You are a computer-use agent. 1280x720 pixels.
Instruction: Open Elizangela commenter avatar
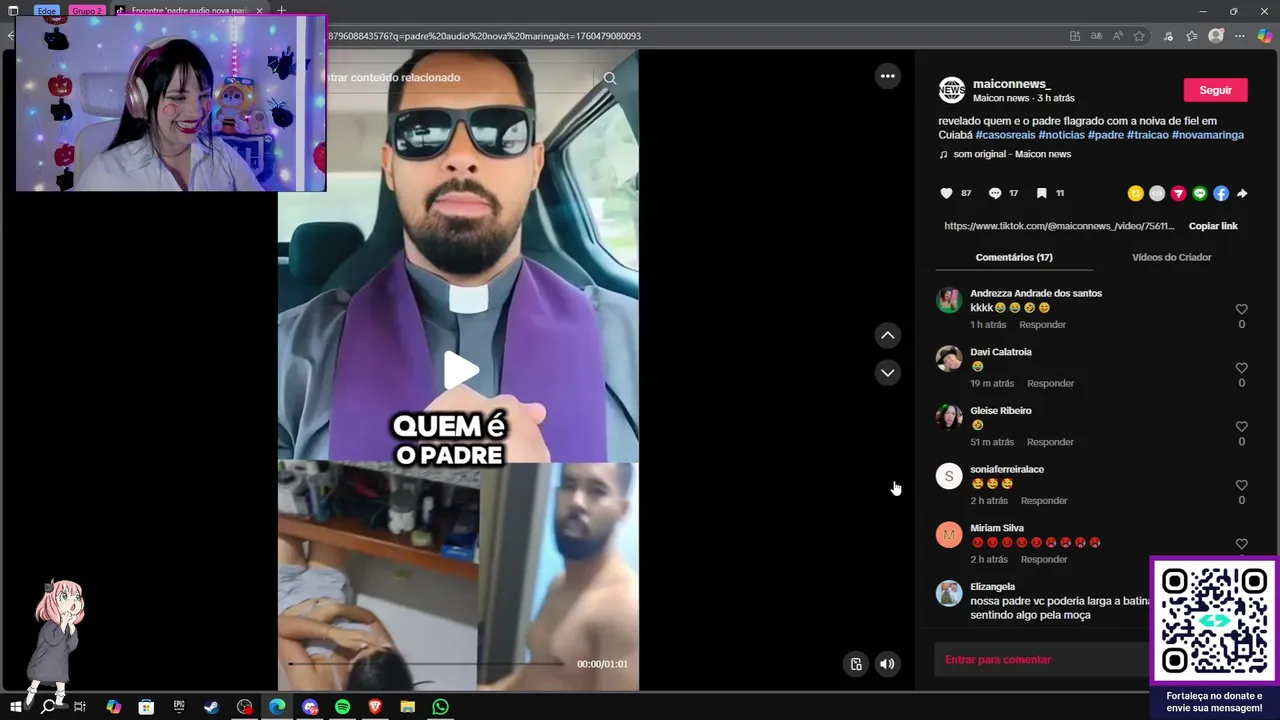click(x=949, y=594)
